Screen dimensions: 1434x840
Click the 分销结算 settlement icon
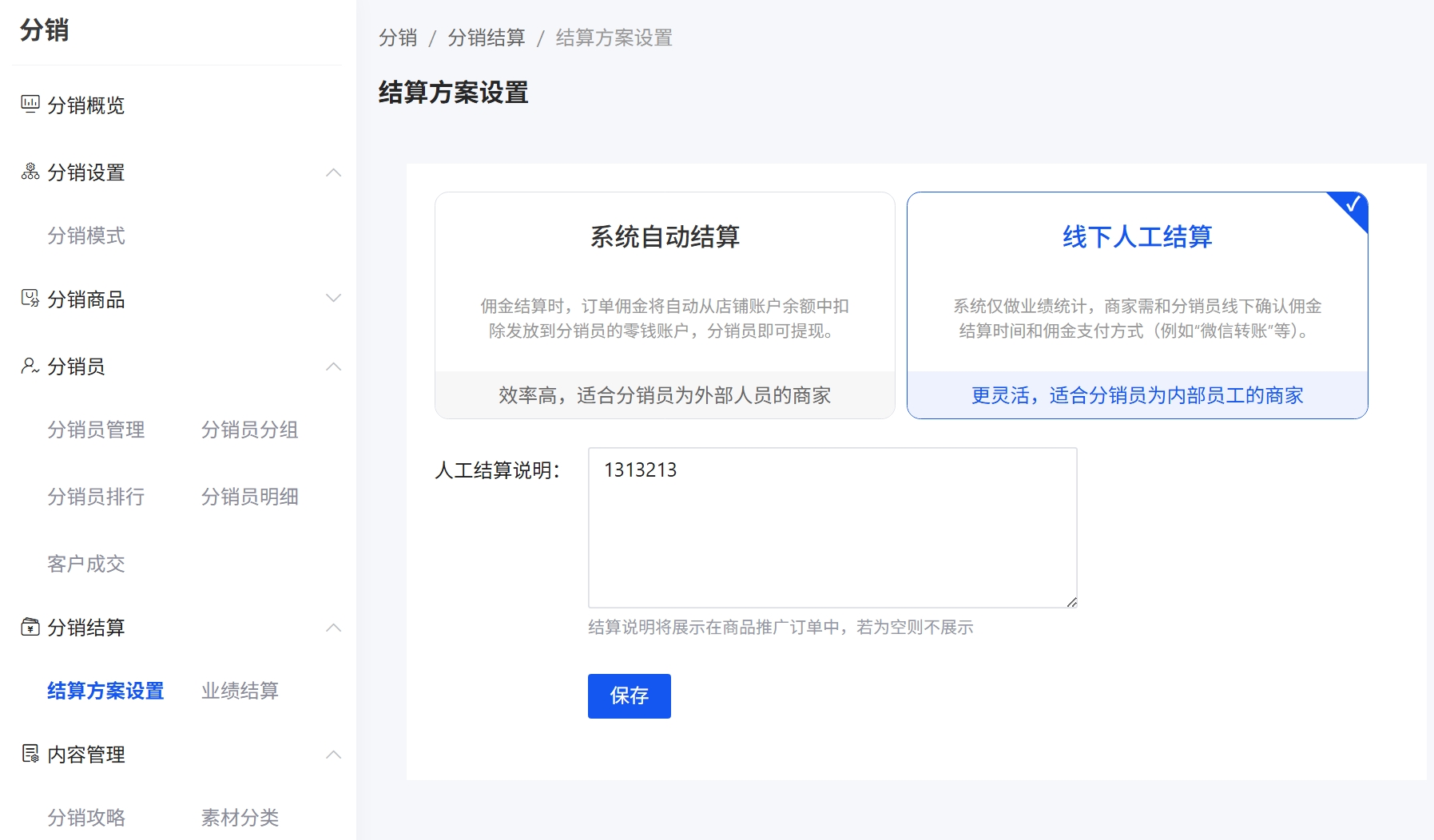[30, 628]
